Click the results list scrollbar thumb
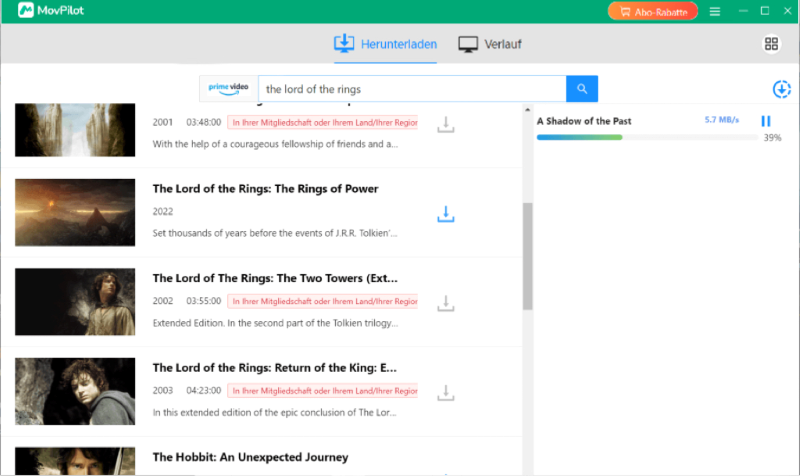Viewport: 800px width, 476px height. coord(528,256)
